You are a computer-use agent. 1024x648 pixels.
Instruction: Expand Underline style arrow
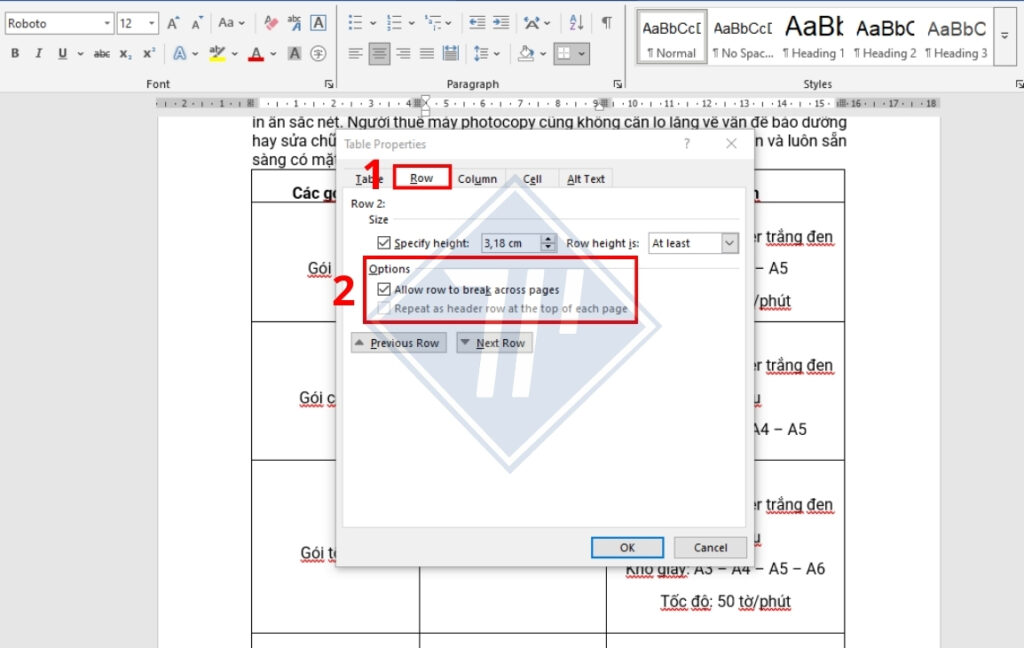click(x=80, y=54)
